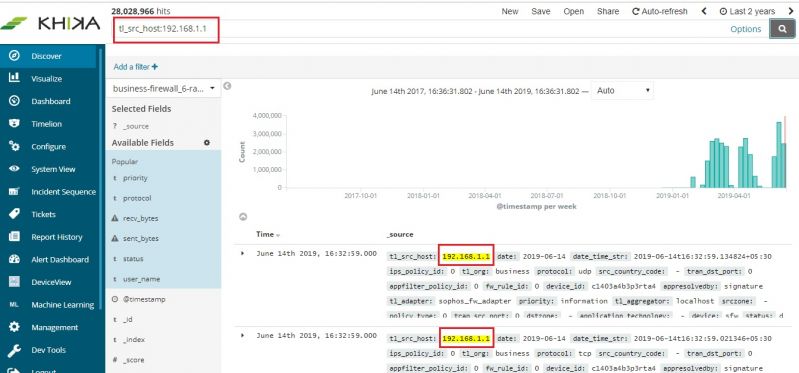Open query Options link

tap(745, 29)
